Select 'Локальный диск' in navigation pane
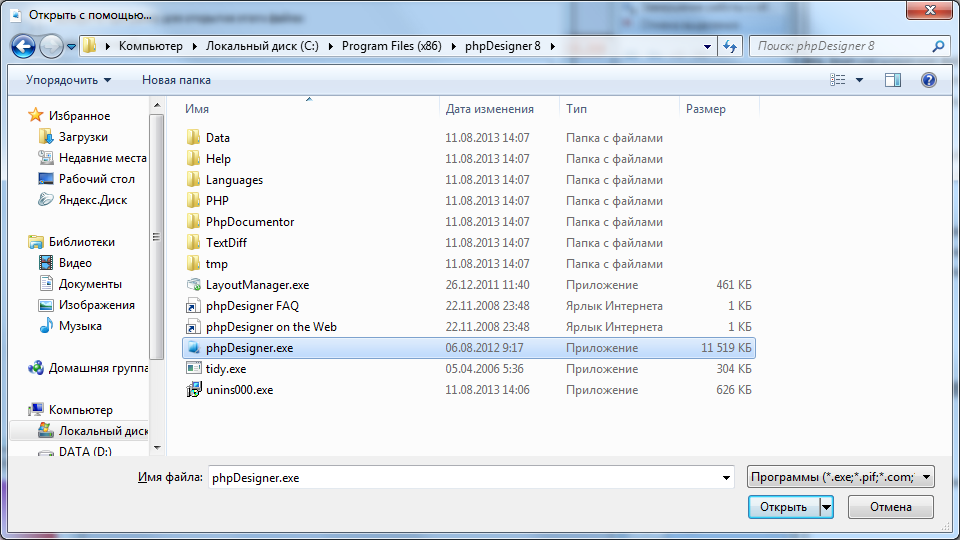 tap(103, 431)
